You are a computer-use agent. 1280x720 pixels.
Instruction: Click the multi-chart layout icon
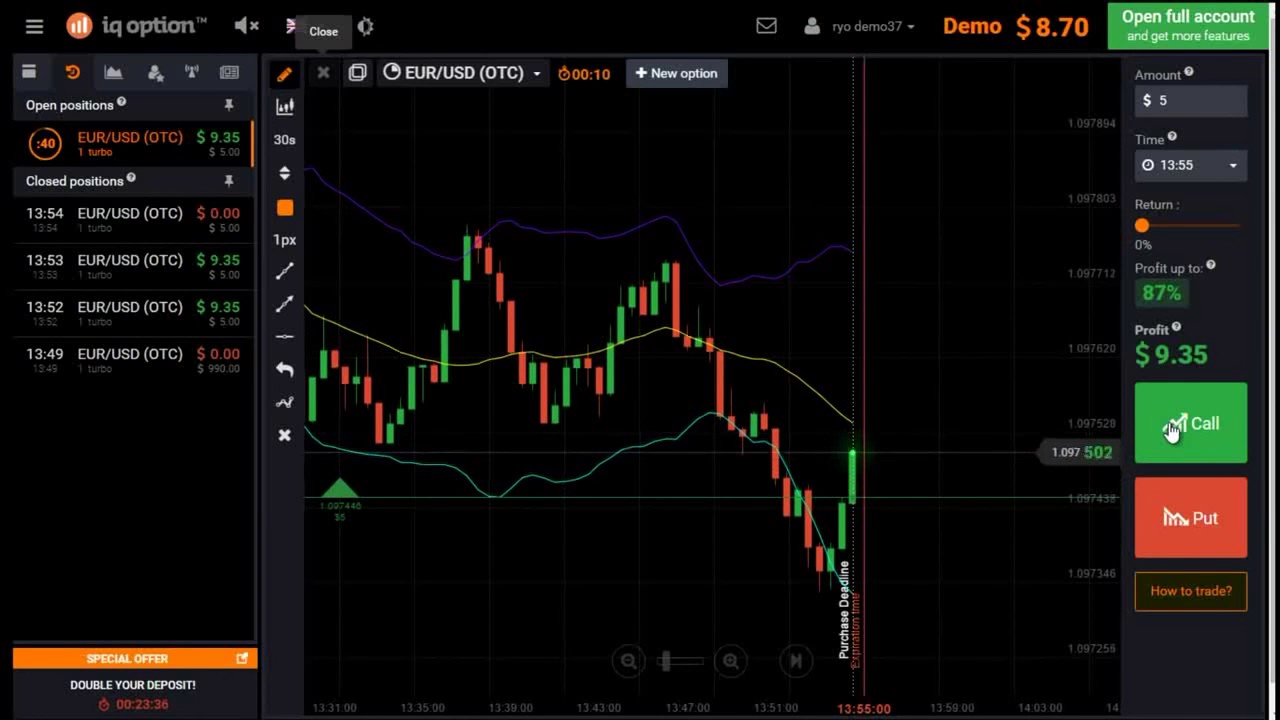click(357, 72)
